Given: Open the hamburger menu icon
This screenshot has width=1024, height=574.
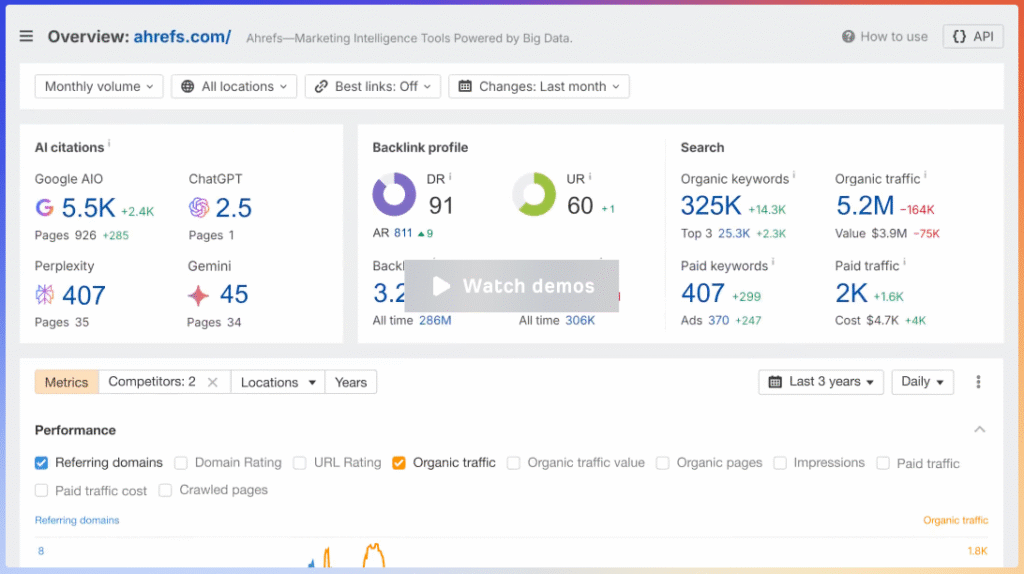Looking at the screenshot, I should coord(26,37).
